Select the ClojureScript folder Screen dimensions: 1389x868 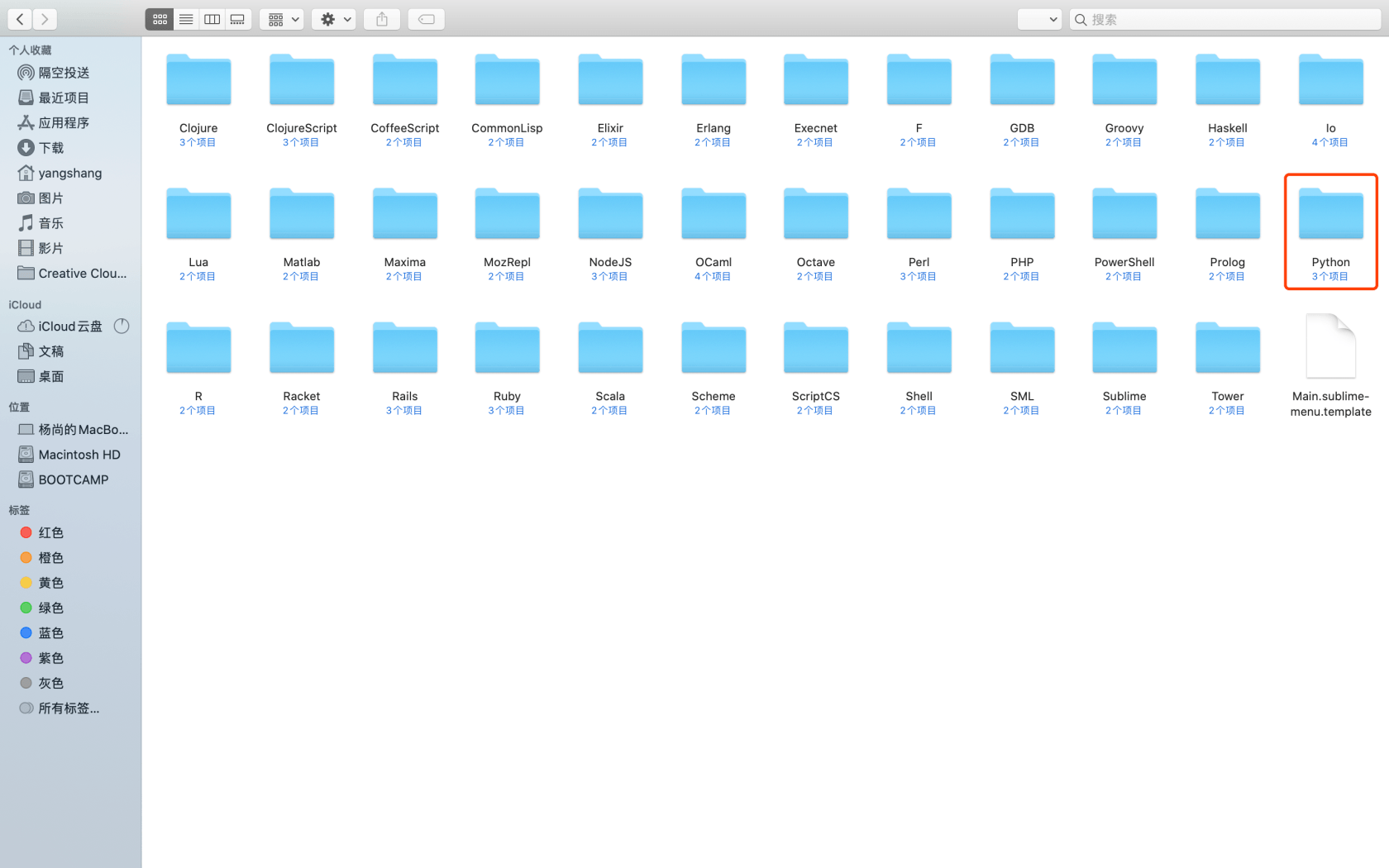point(302,80)
